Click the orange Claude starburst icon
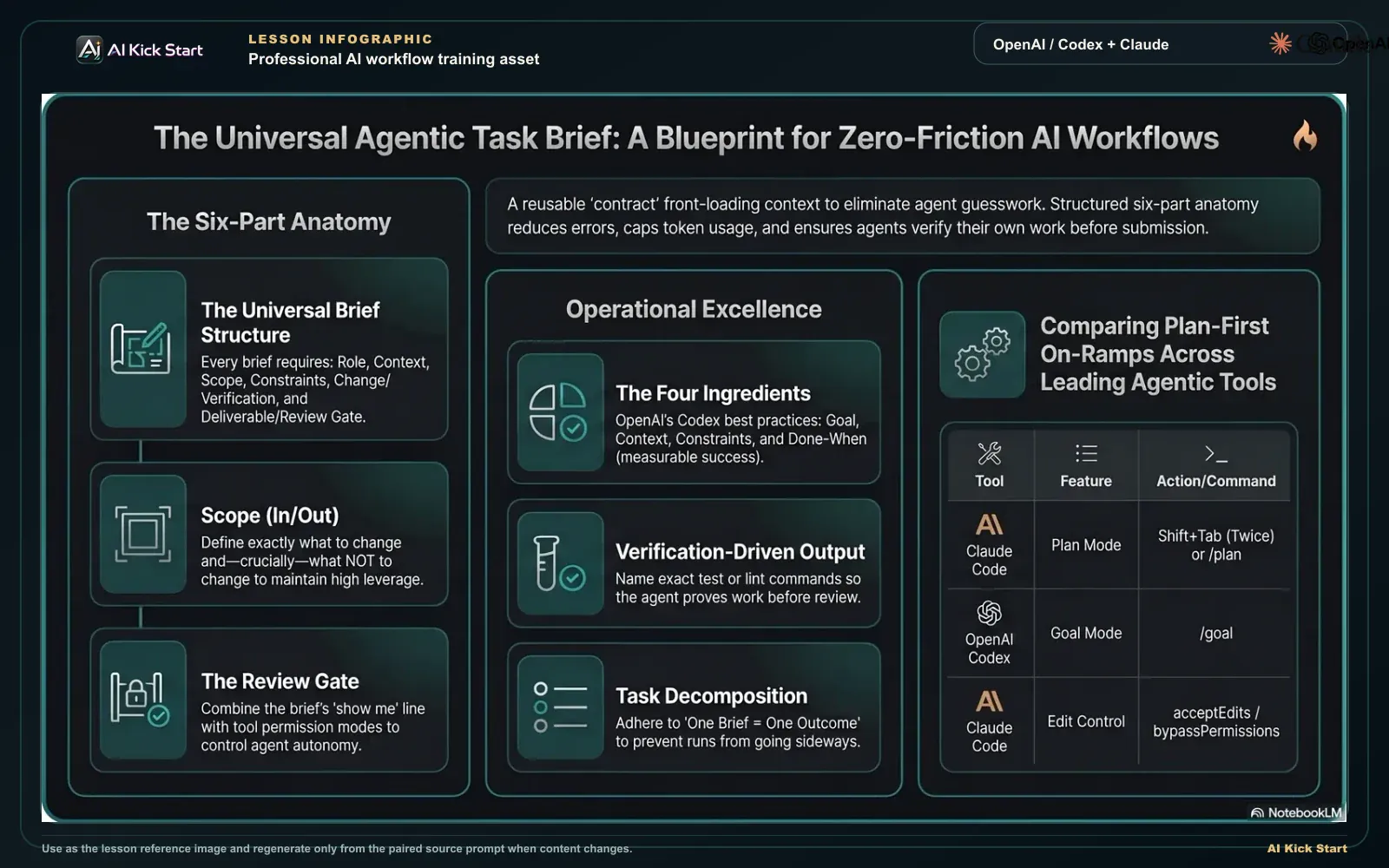 point(1280,43)
